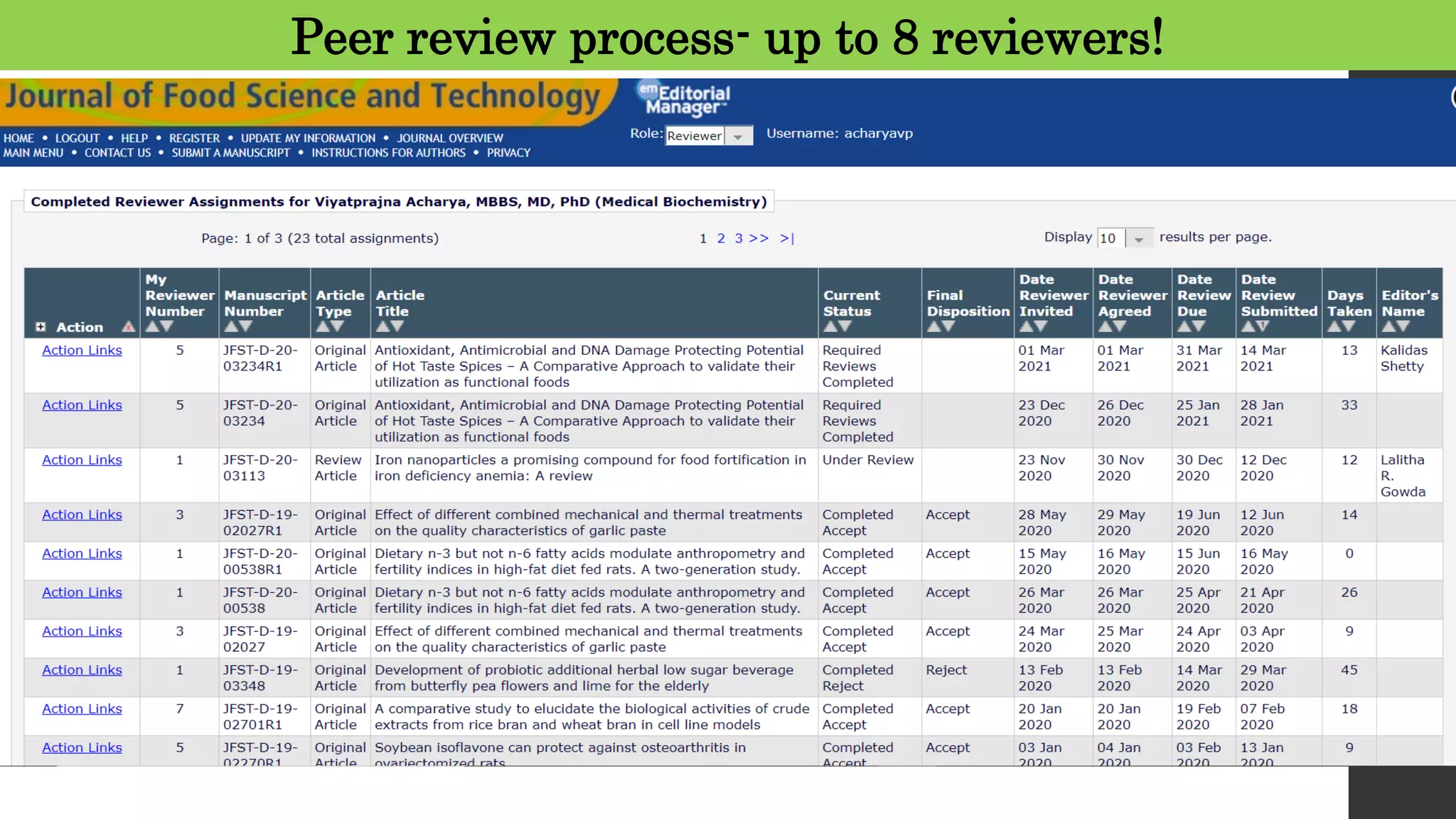This screenshot has height=819, width=1456.
Task: Click the Editorial Manager logo
Action: (x=683, y=100)
